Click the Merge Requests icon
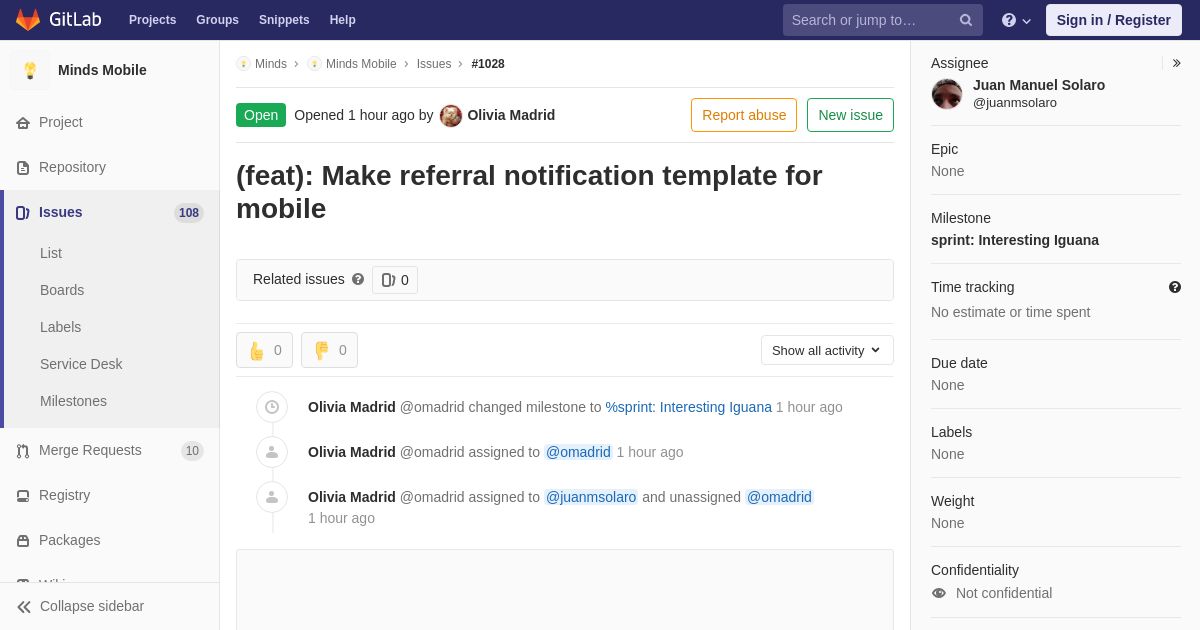The height and width of the screenshot is (630, 1200). point(23,451)
